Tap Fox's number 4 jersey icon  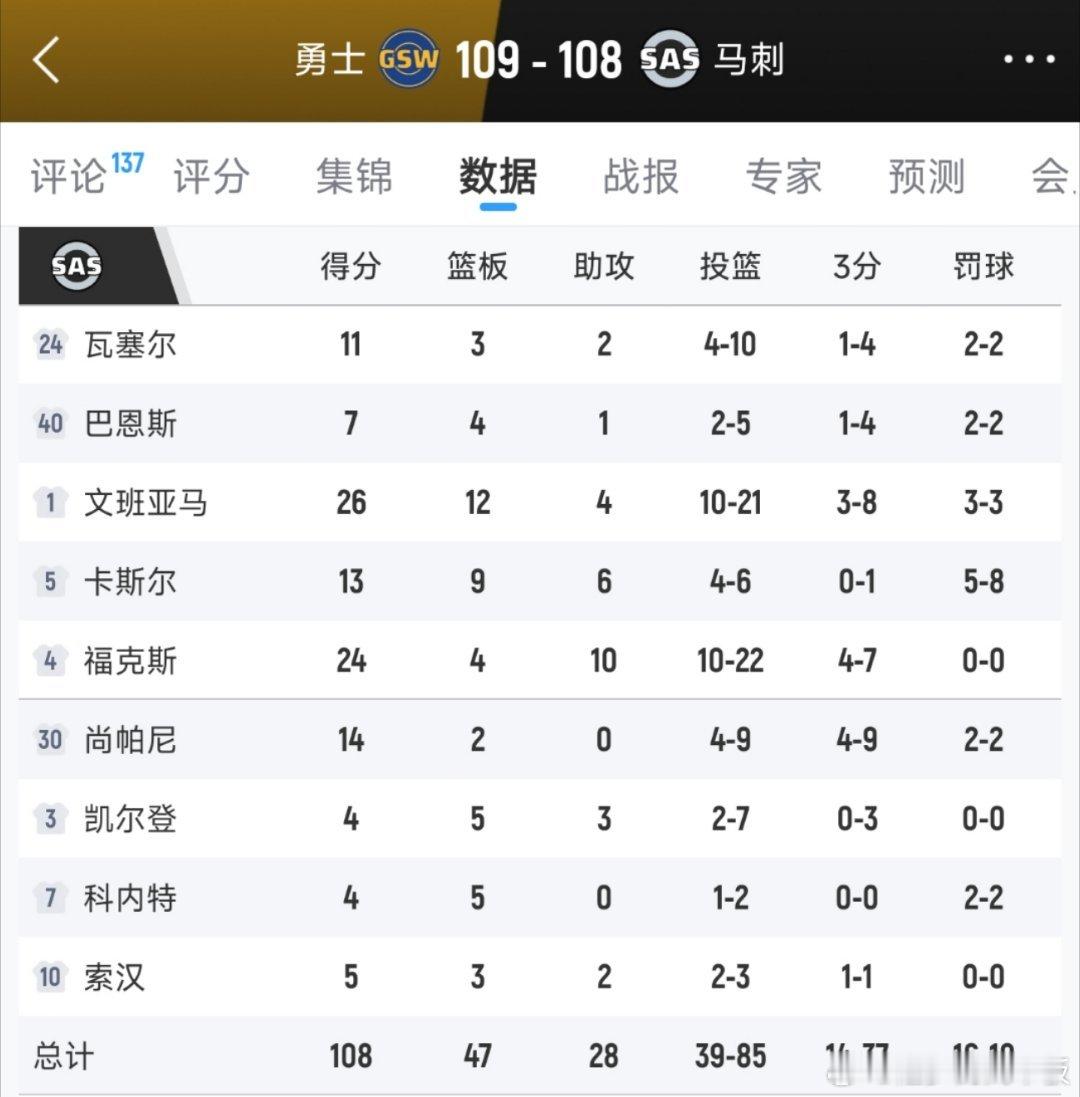point(50,660)
